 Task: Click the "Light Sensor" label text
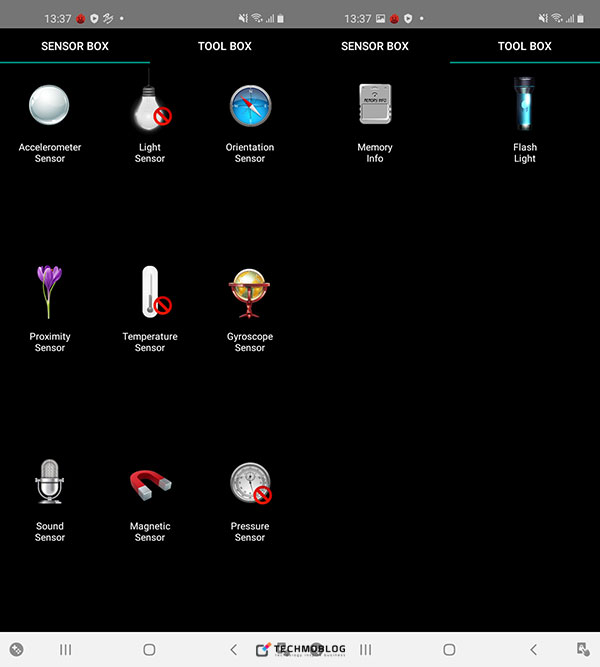pyautogui.click(x=150, y=153)
